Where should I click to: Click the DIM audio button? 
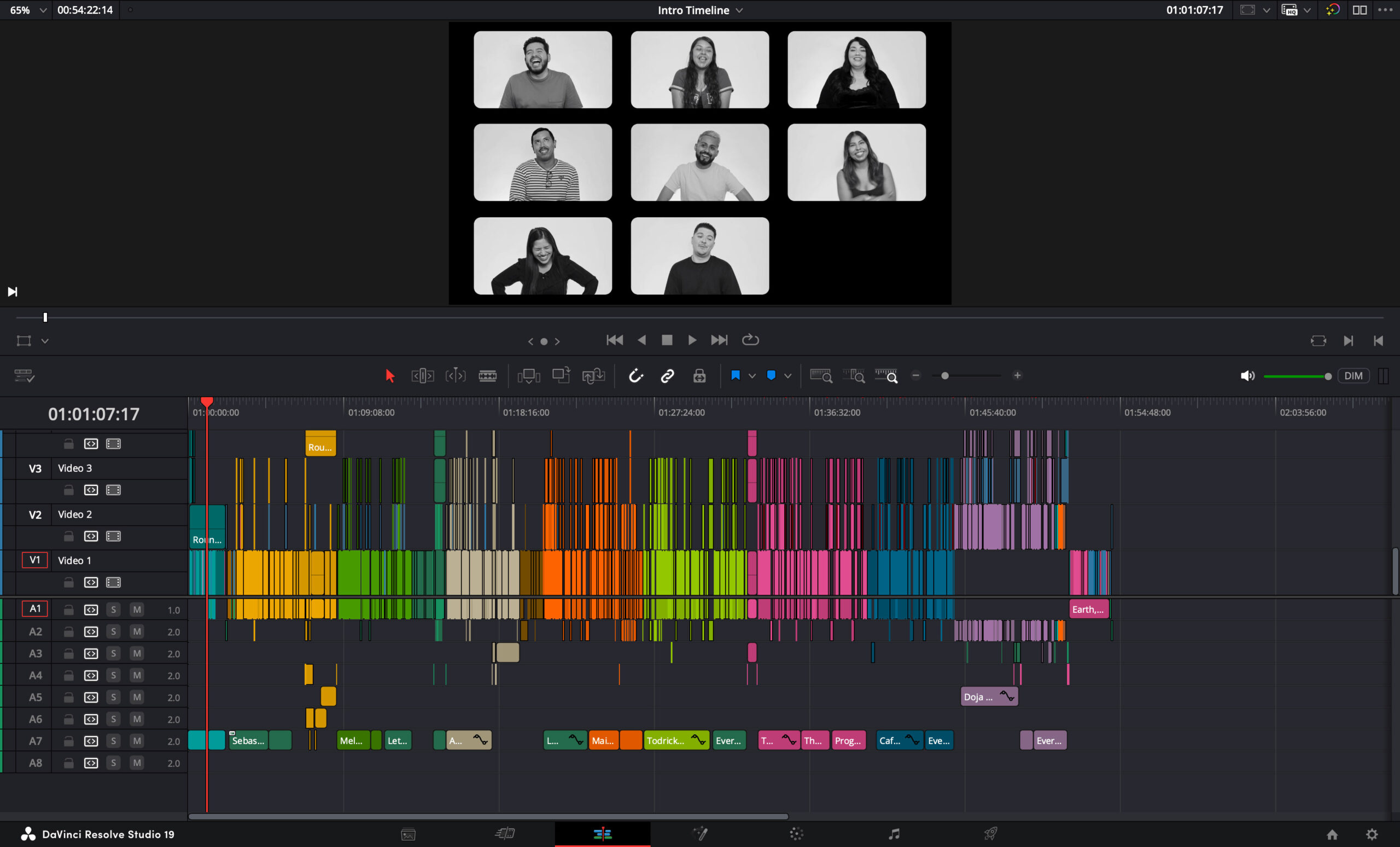[1353, 376]
